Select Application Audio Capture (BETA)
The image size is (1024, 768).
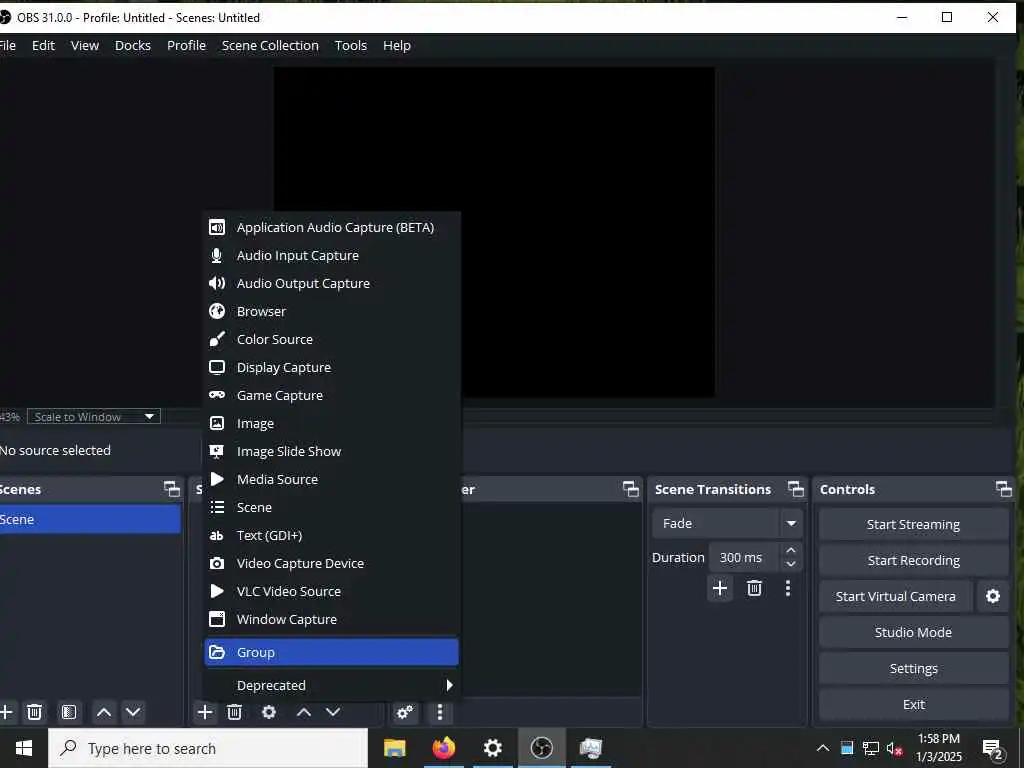[x=332, y=227]
